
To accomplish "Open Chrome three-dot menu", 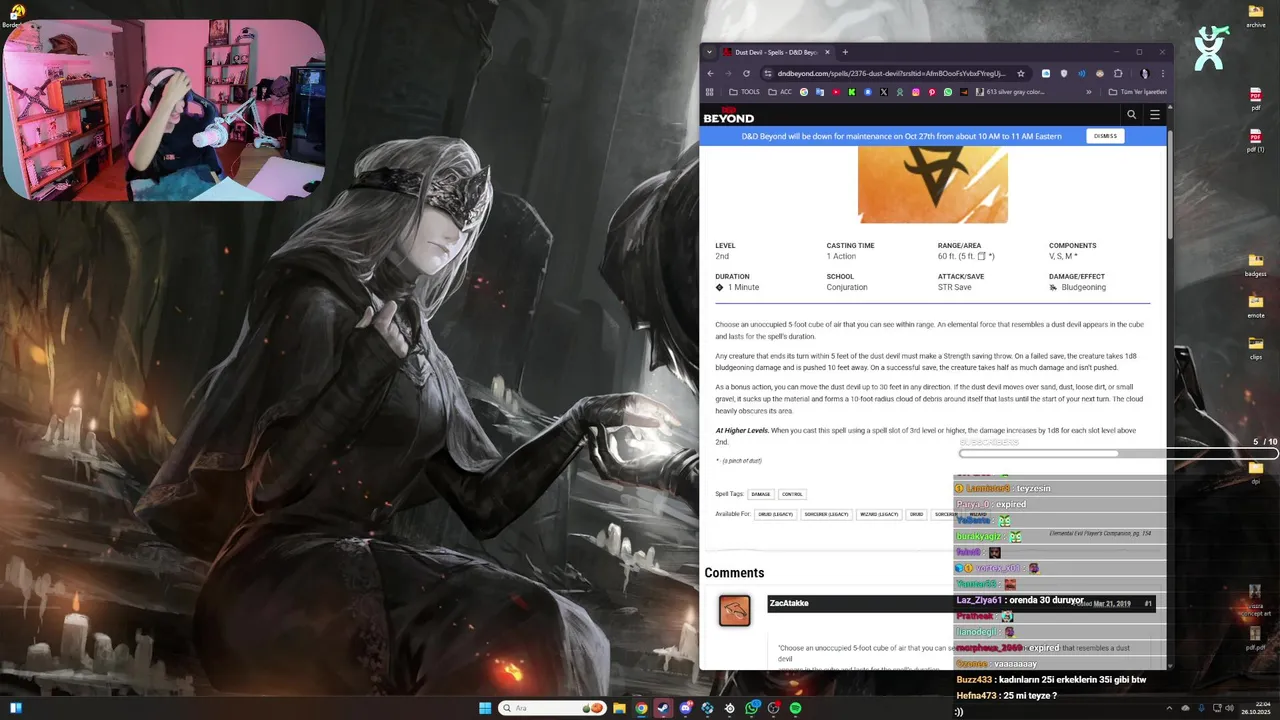I will [1163, 73].
